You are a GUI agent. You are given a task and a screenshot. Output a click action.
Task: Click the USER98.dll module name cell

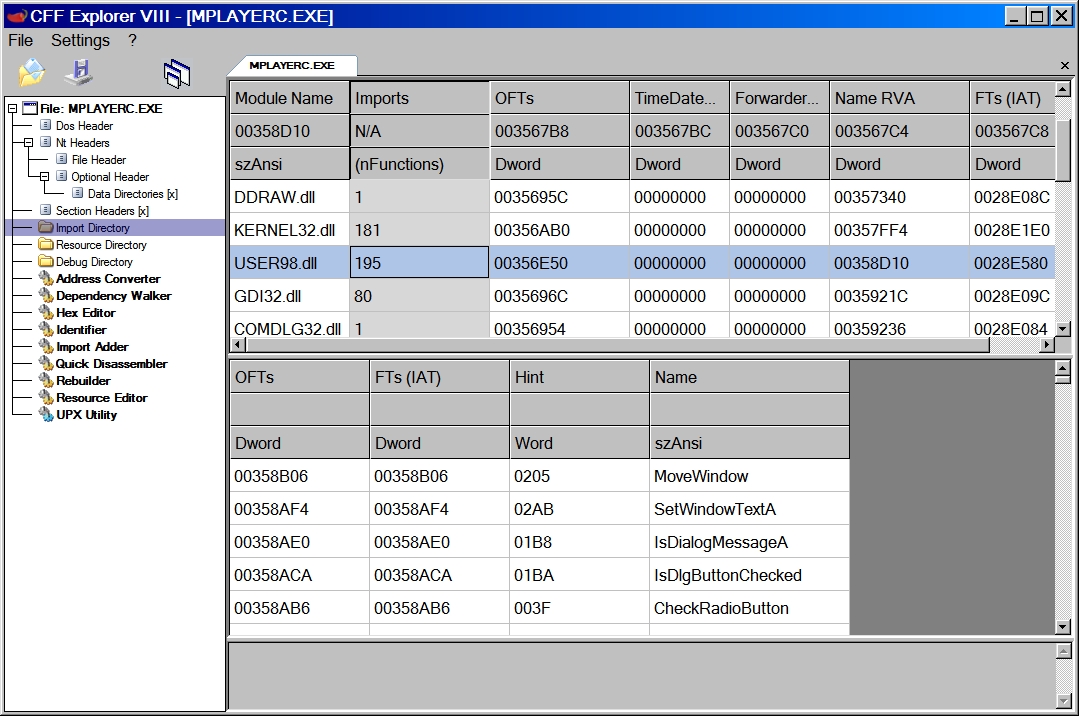pos(290,263)
